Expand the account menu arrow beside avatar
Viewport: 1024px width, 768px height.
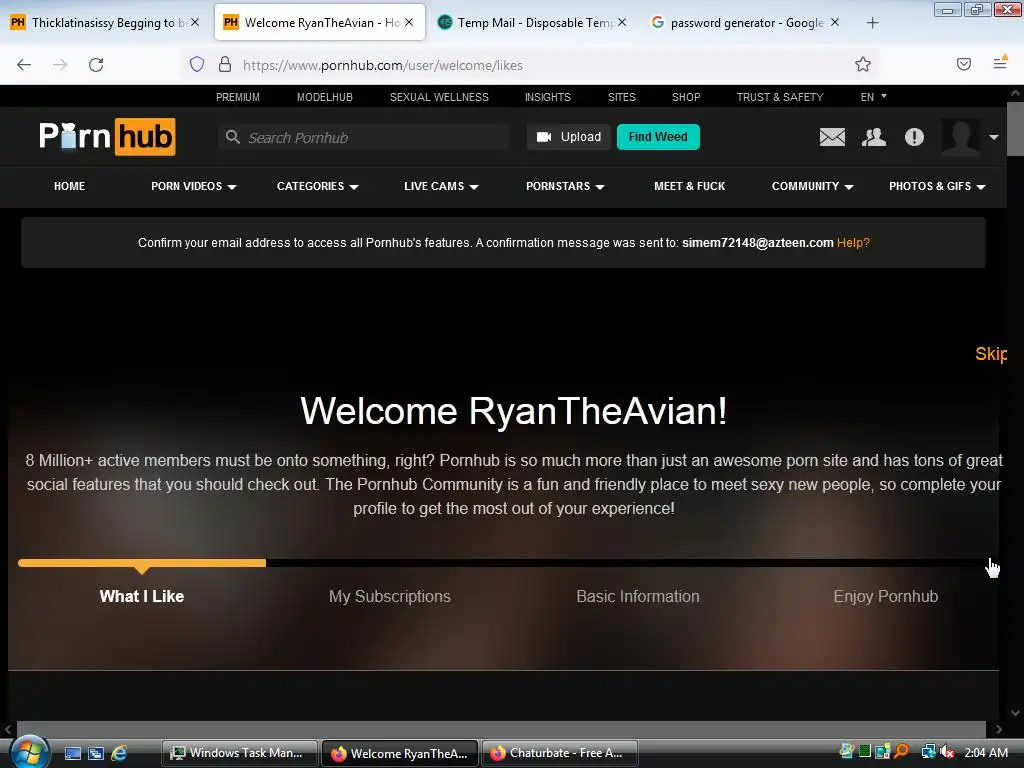[993, 137]
